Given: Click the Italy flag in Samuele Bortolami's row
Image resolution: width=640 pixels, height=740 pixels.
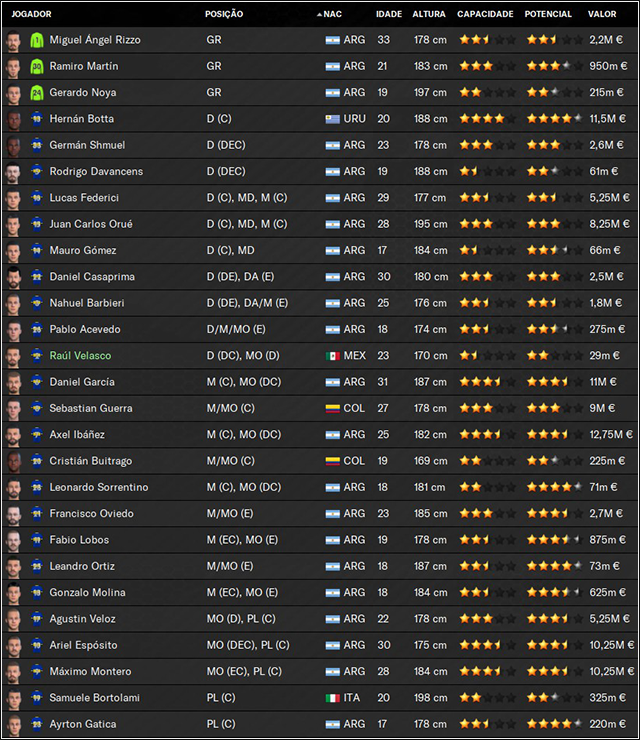Looking at the screenshot, I should [332, 698].
